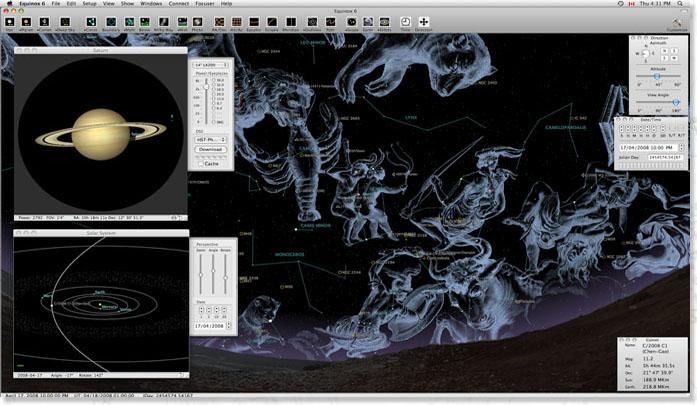Adjust the View Angle slider
The height and width of the screenshot is (405, 697).
(676, 102)
